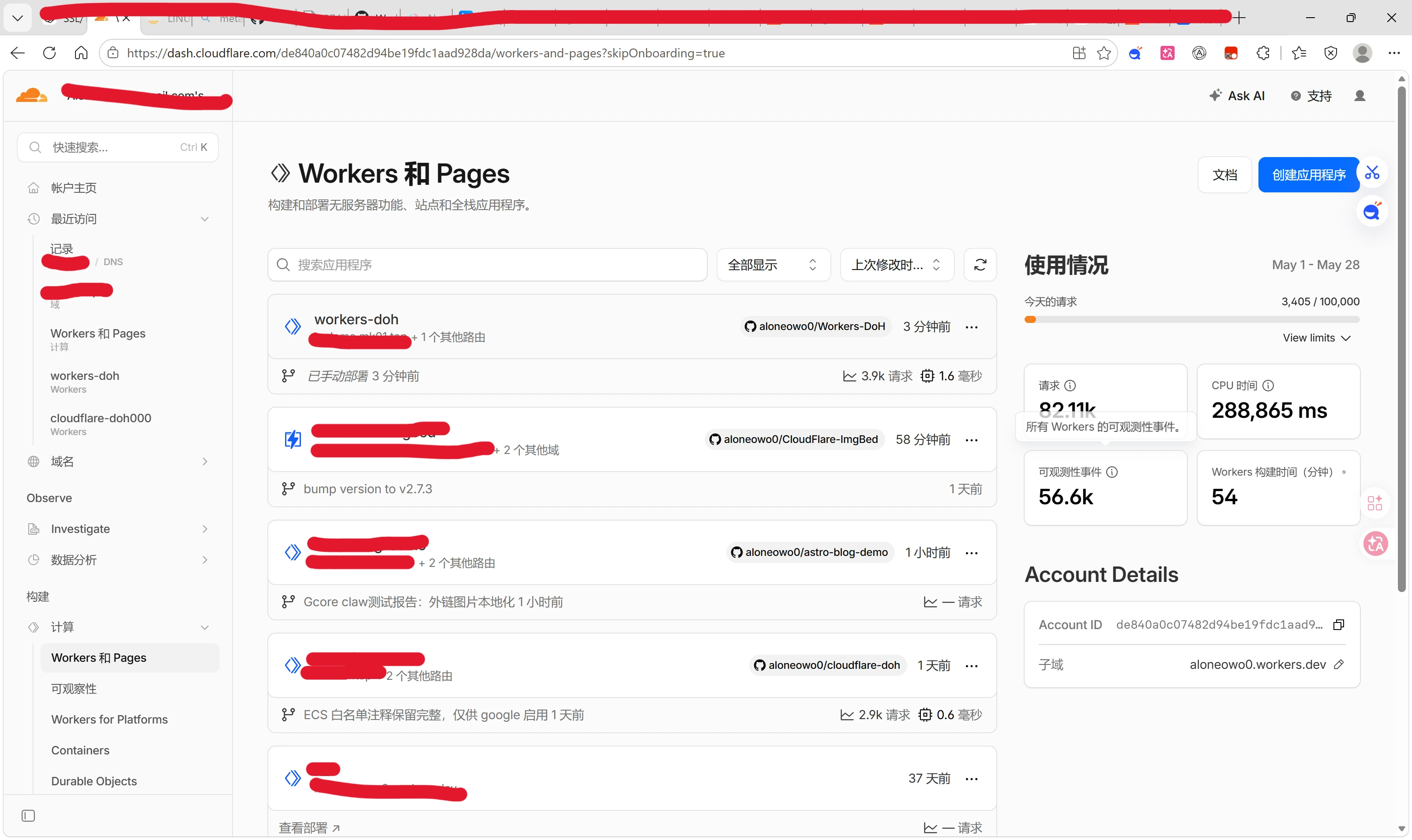
Task: Open the 上次修改时 sort dropdown
Action: (897, 265)
